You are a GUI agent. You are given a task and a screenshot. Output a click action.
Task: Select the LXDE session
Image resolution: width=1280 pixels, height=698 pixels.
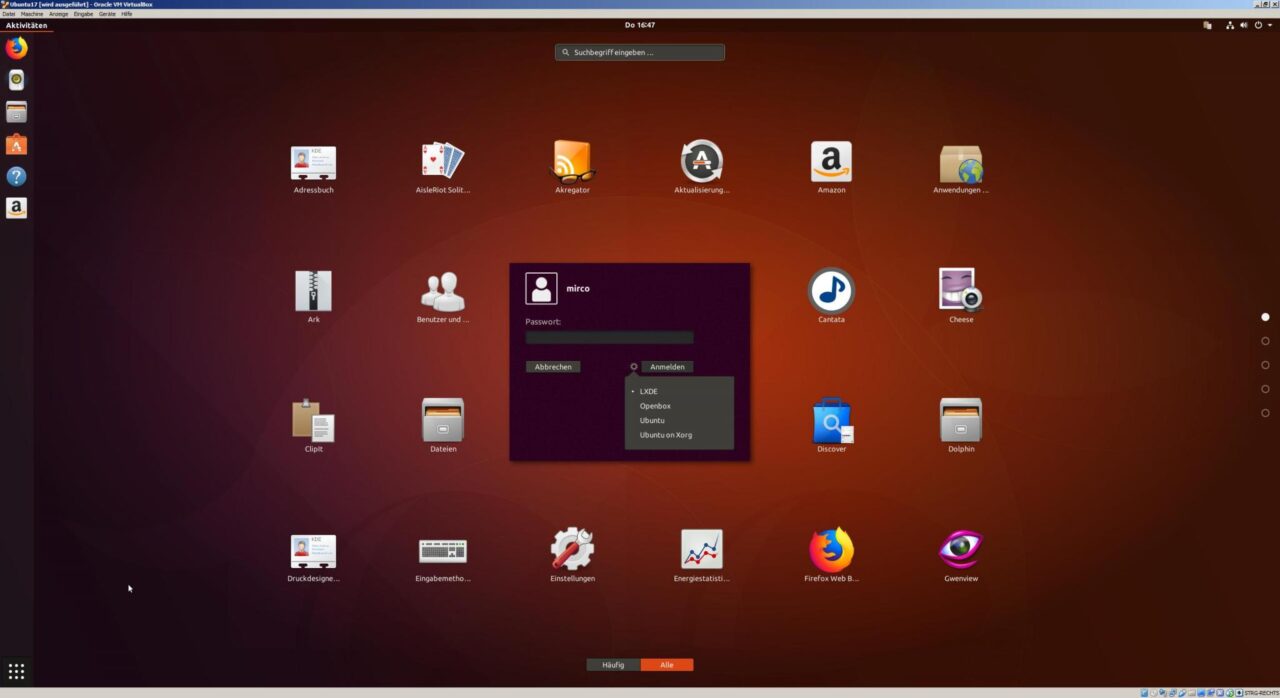(x=647, y=391)
